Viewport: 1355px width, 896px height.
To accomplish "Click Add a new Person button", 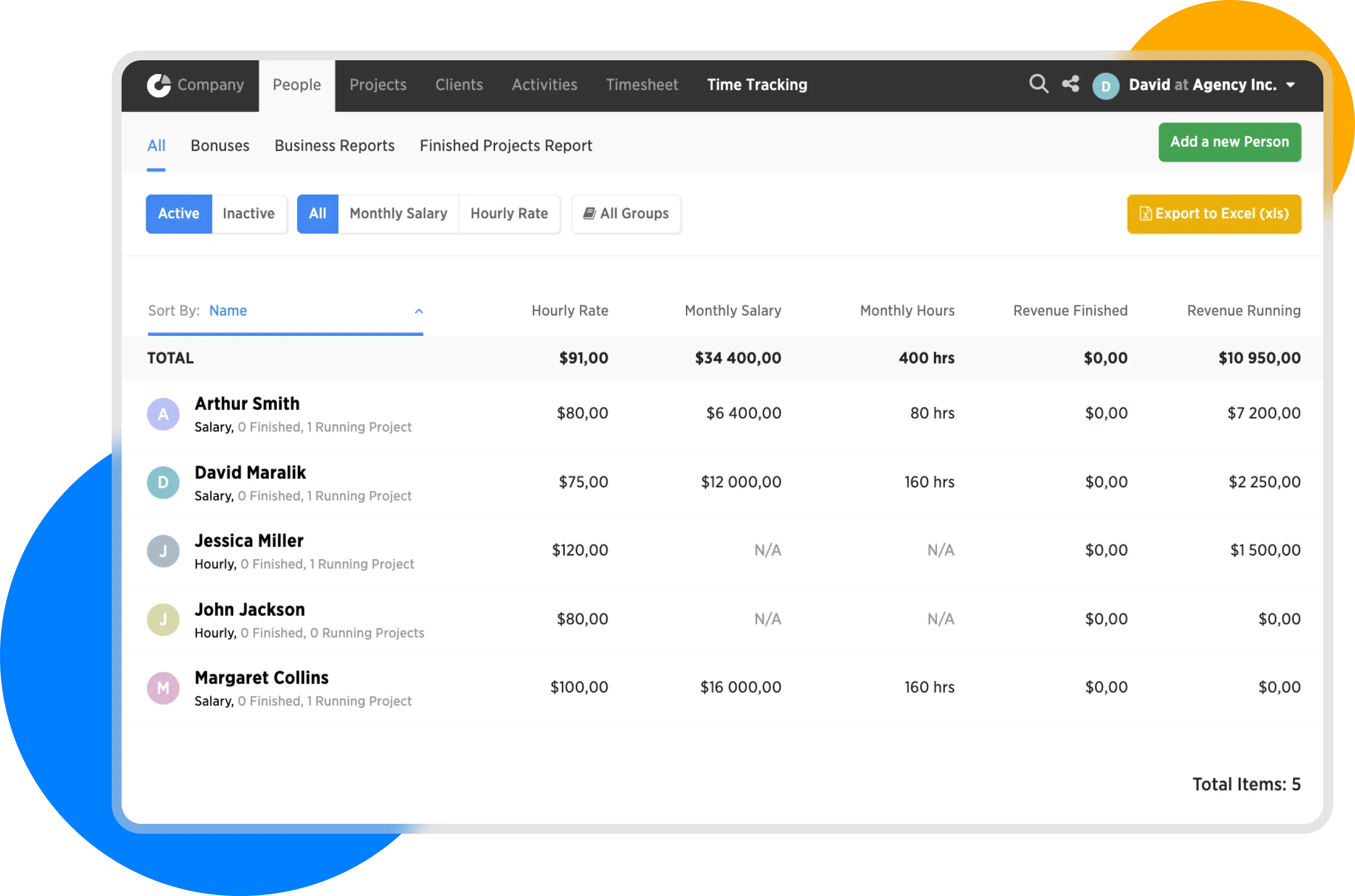I will [1229, 142].
